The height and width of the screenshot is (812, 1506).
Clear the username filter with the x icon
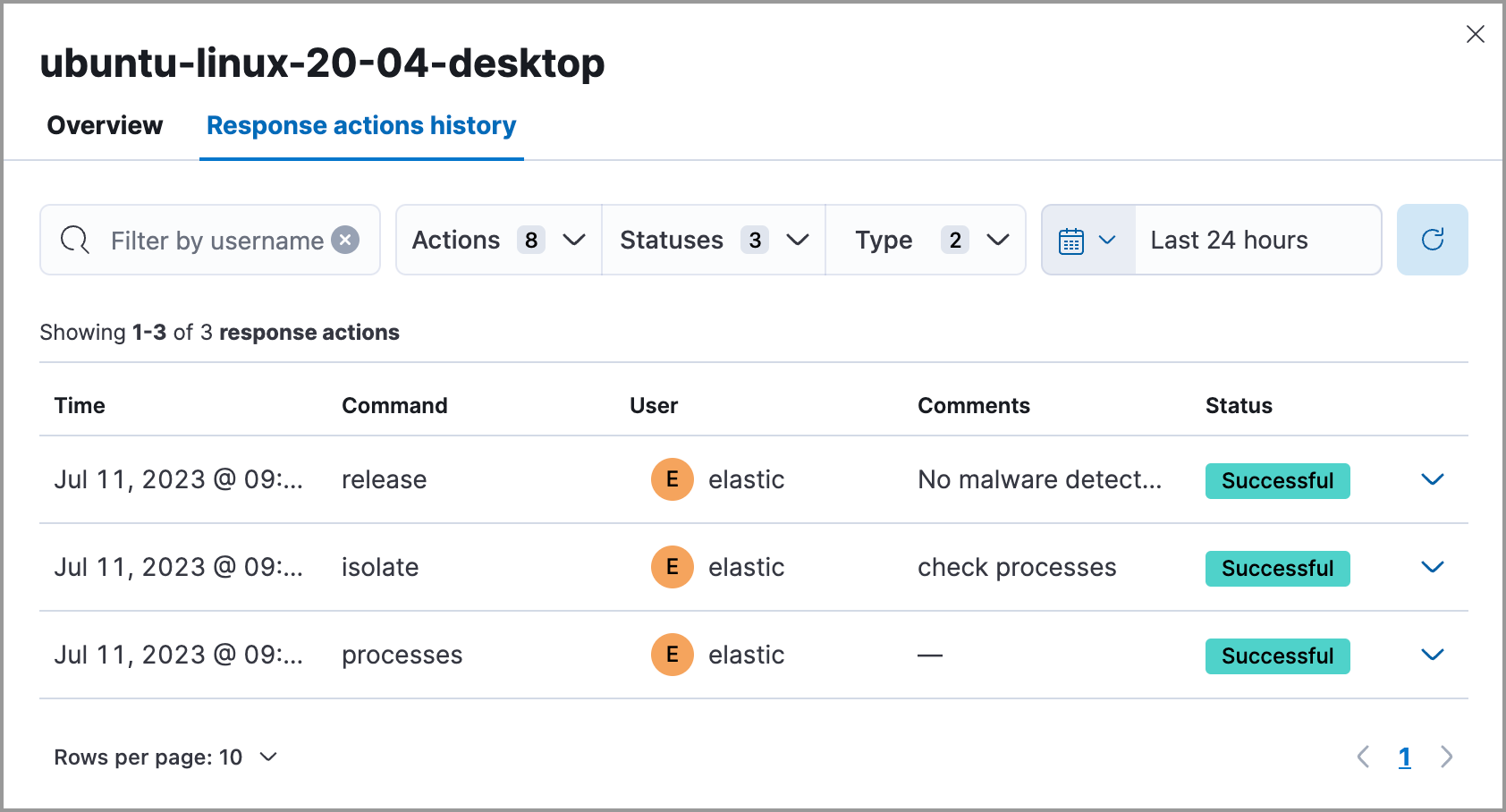345,240
